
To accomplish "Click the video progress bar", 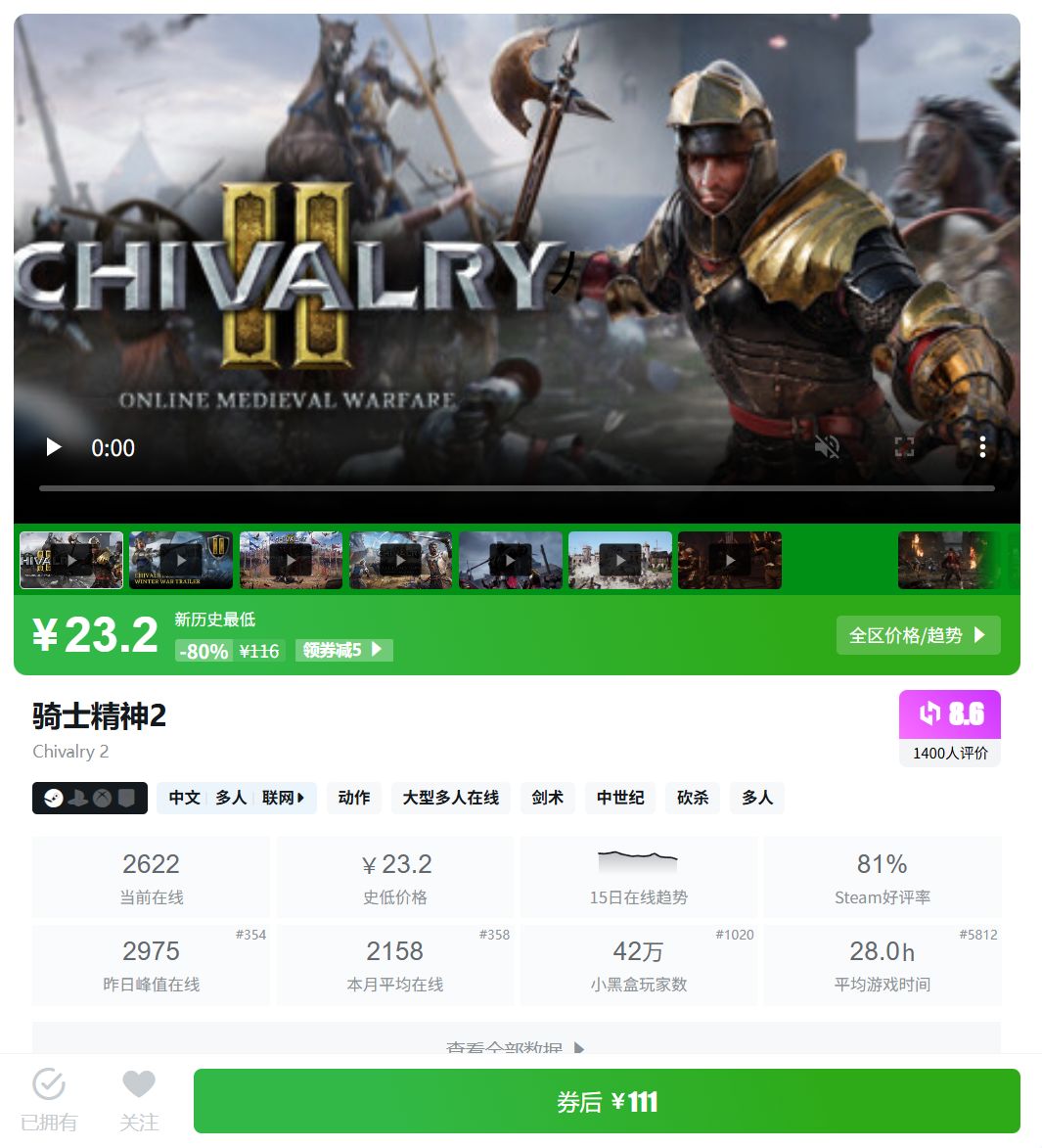I will [x=517, y=487].
